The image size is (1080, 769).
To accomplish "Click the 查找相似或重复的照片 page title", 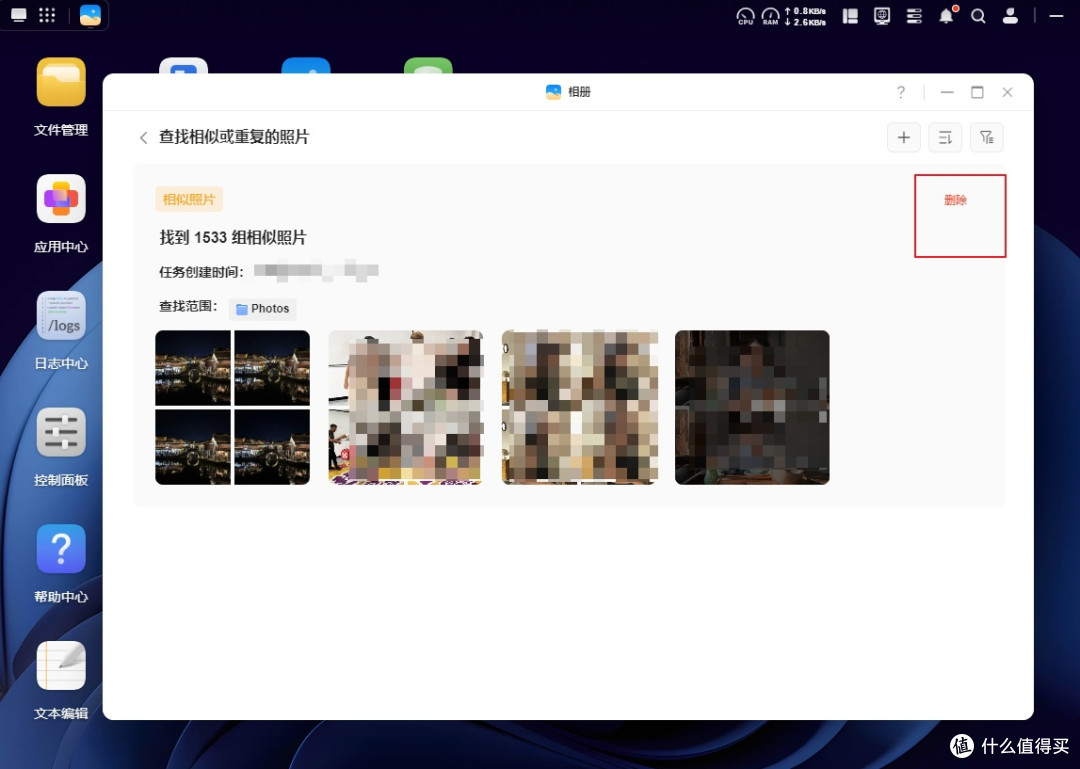I will point(234,137).
